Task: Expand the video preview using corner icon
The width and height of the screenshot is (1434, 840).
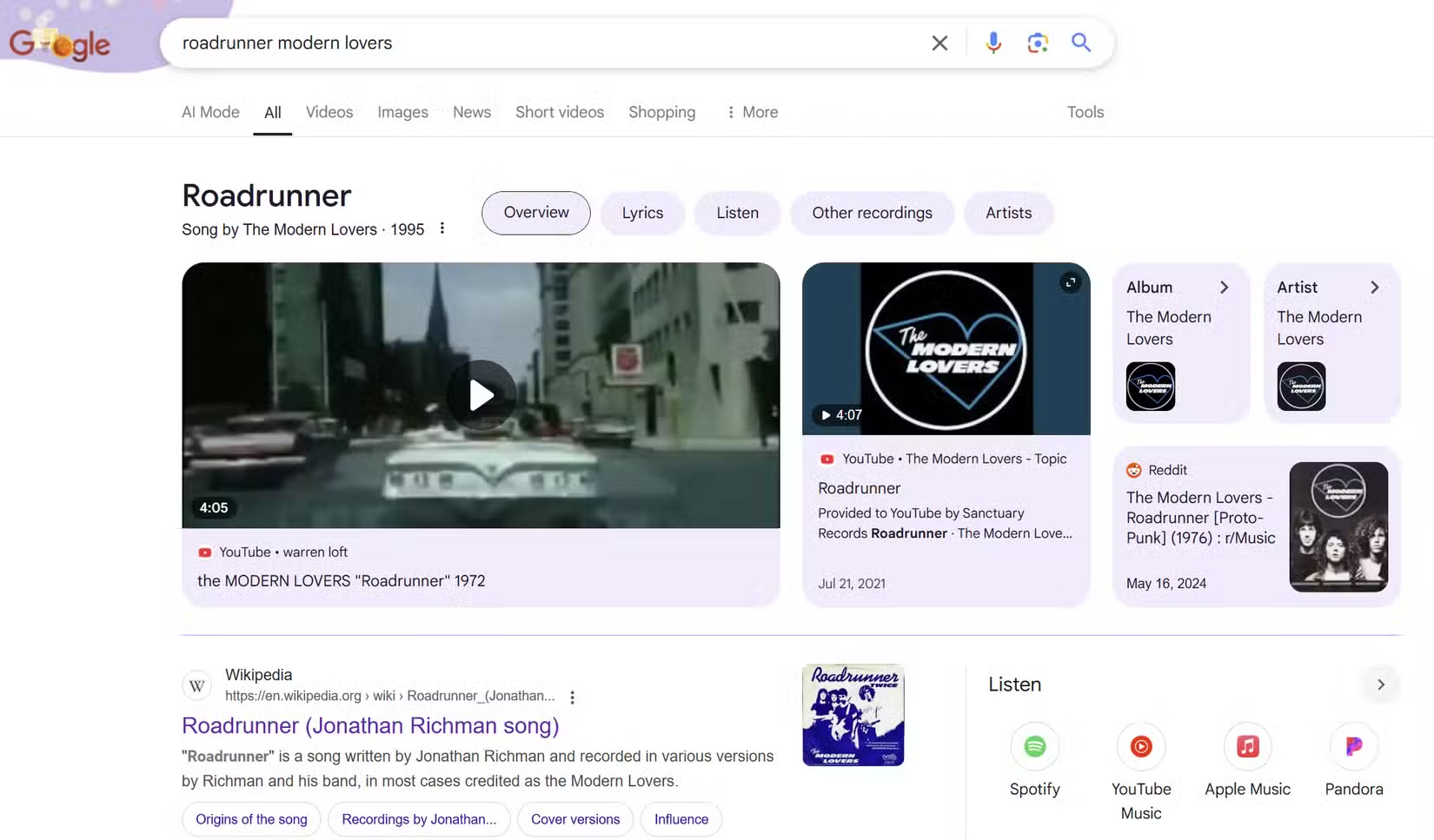Action: coord(1071,282)
